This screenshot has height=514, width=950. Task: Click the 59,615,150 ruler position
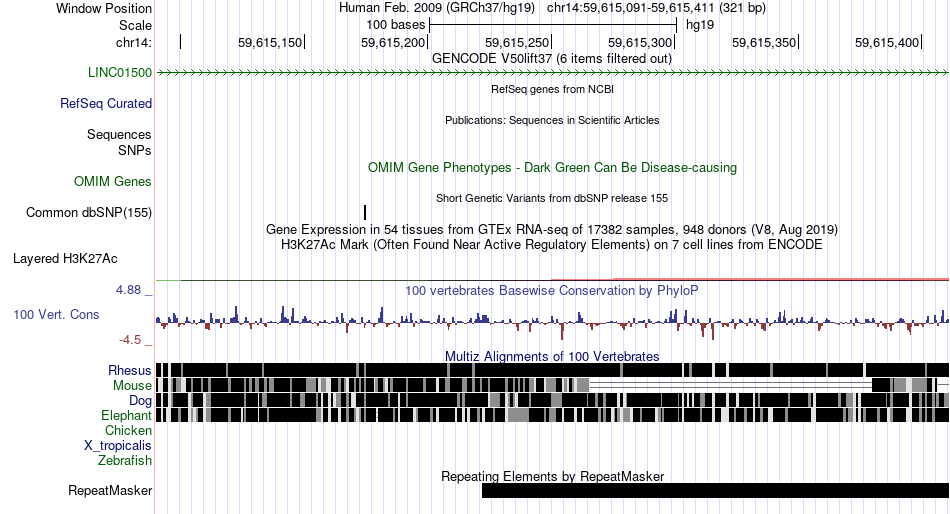(x=270, y=42)
